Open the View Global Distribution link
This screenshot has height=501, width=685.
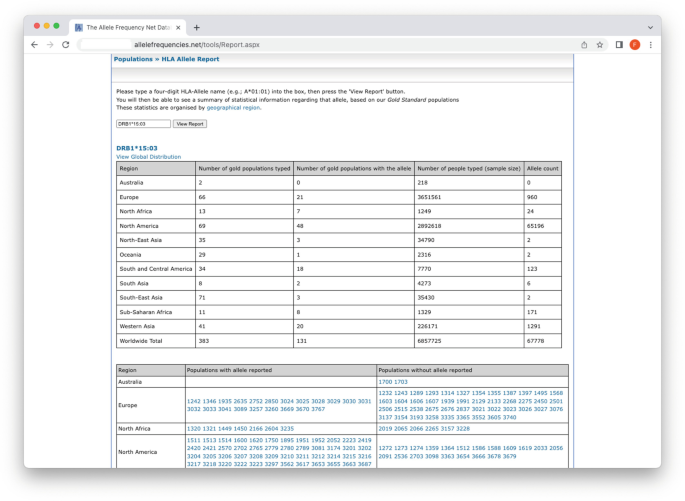click(149, 157)
